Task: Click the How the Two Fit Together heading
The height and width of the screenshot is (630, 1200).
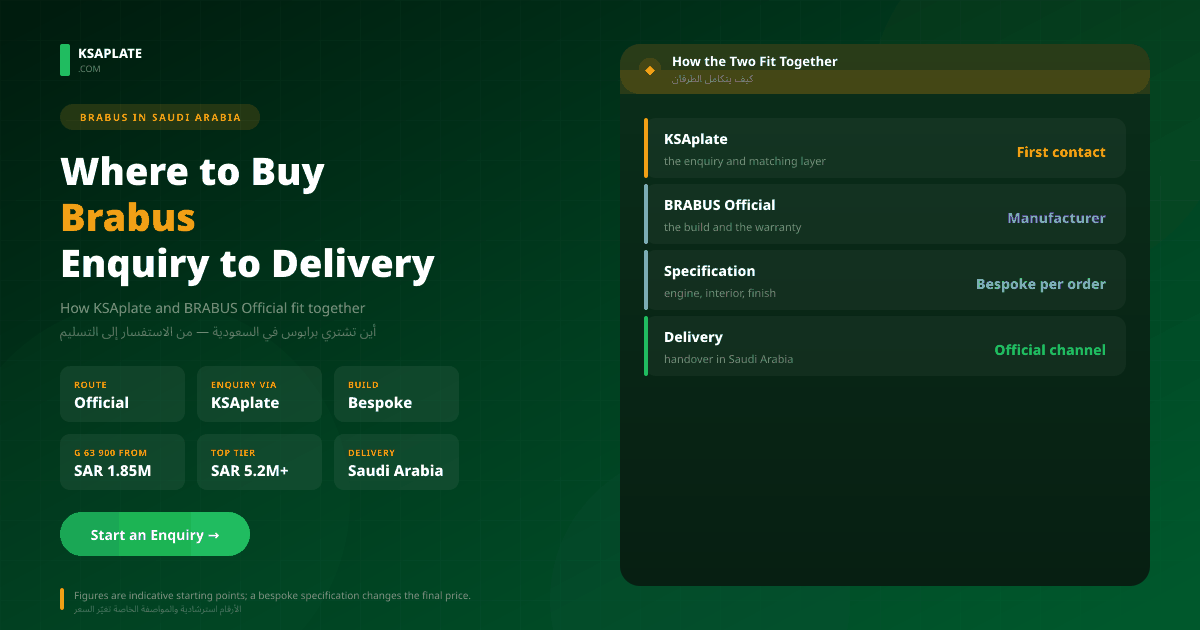Action: (x=755, y=61)
